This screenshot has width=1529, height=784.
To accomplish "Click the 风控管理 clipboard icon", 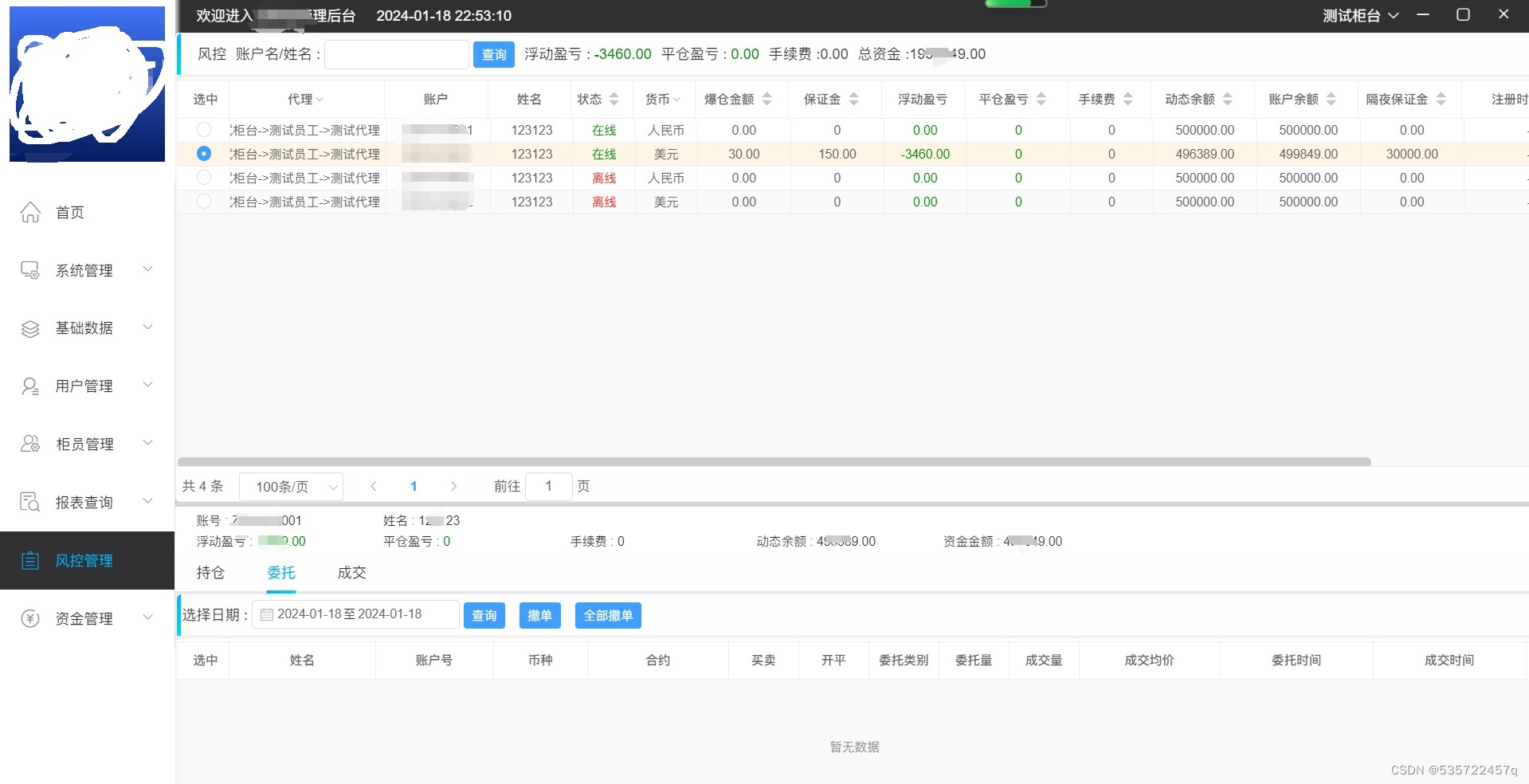I will click(30, 560).
